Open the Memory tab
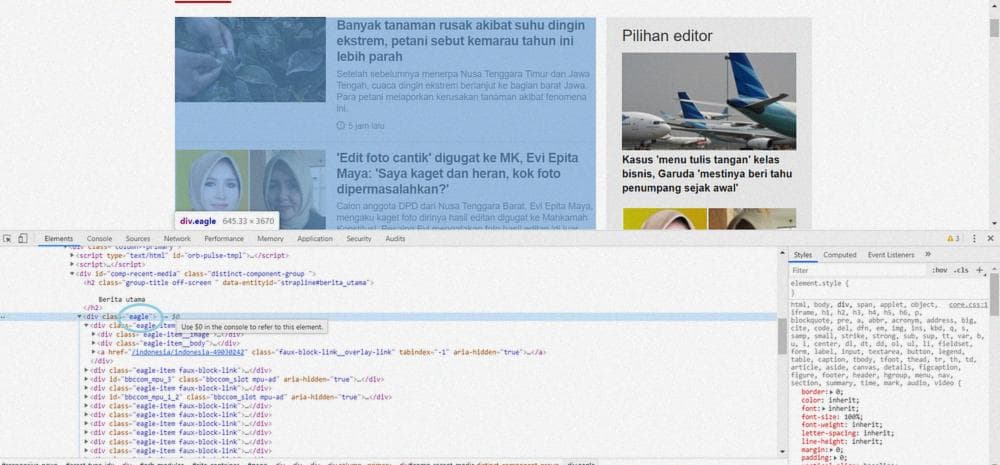 click(x=270, y=239)
